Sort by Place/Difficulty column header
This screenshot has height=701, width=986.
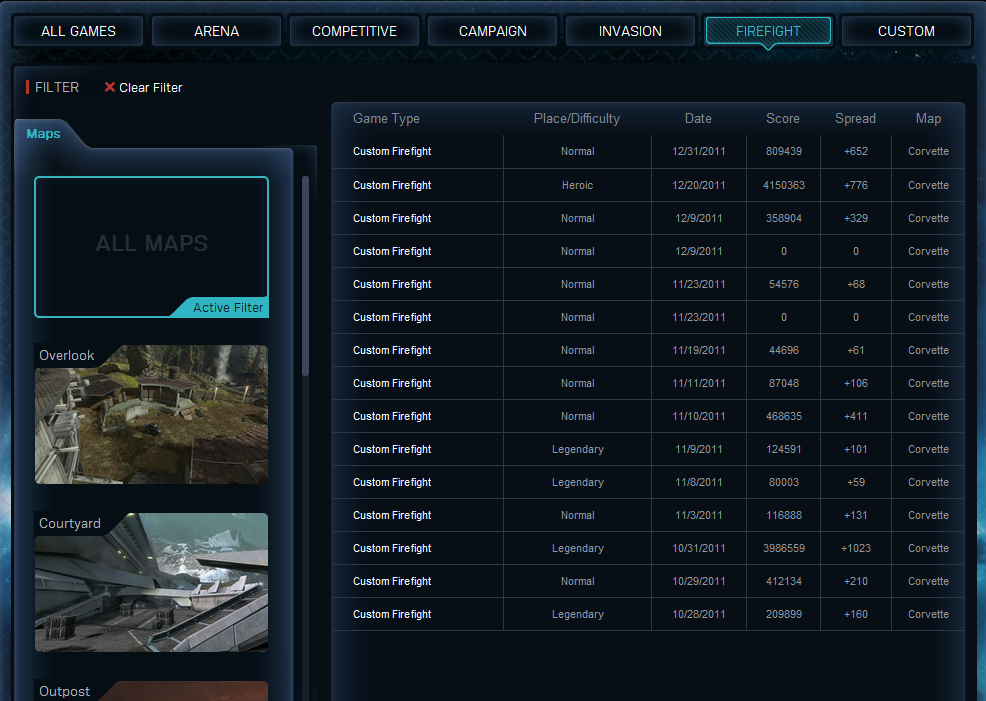577,119
